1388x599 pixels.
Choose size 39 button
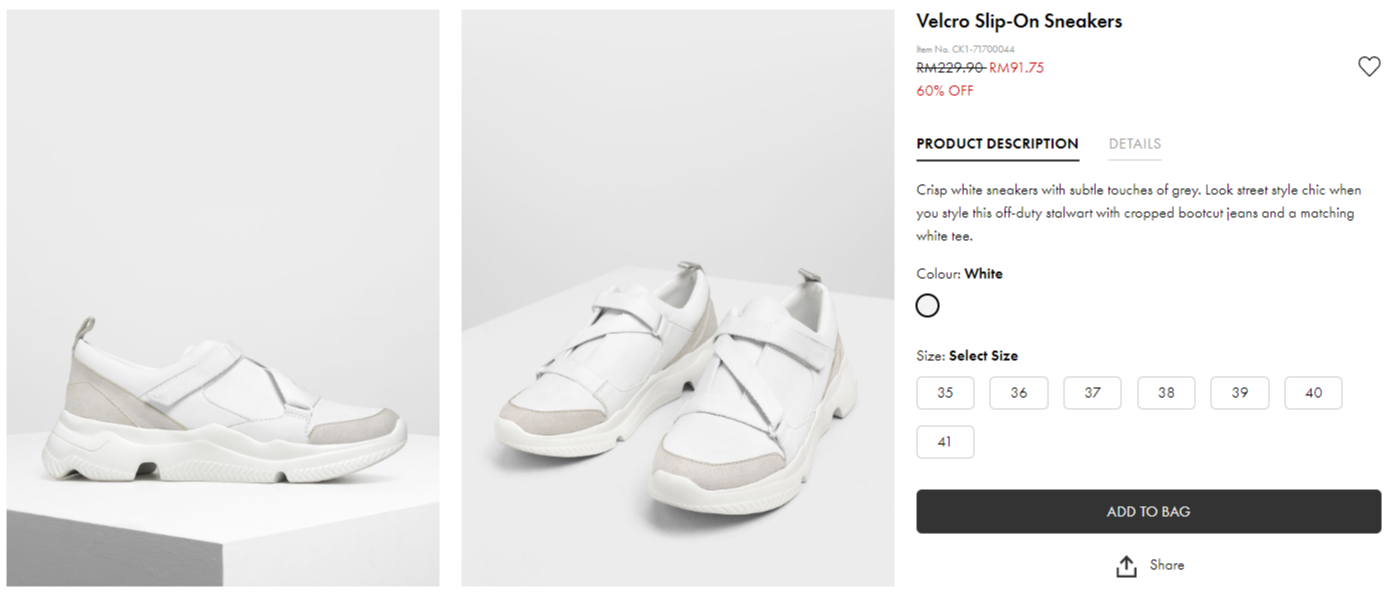[1239, 393]
